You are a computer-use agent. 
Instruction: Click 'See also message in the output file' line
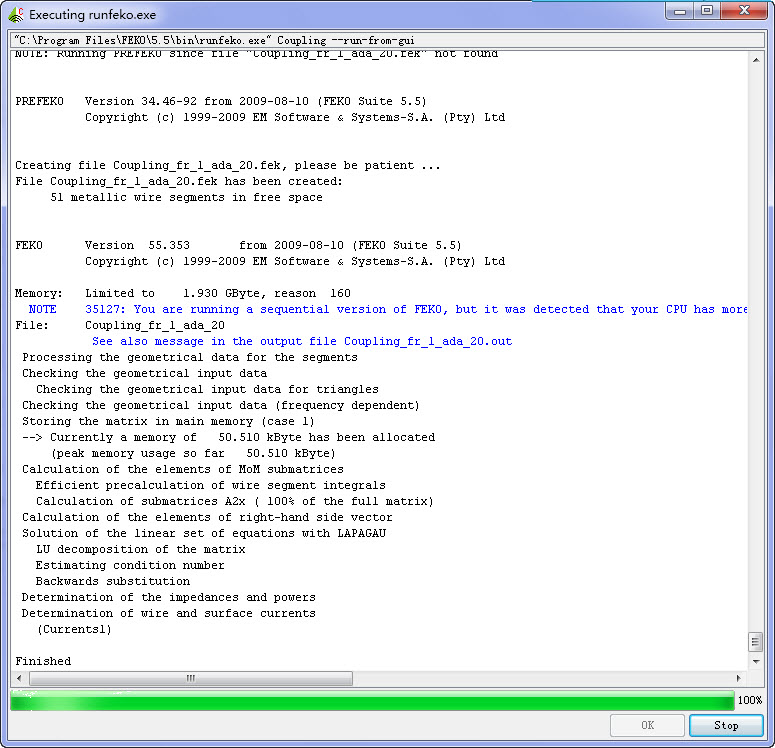301,341
